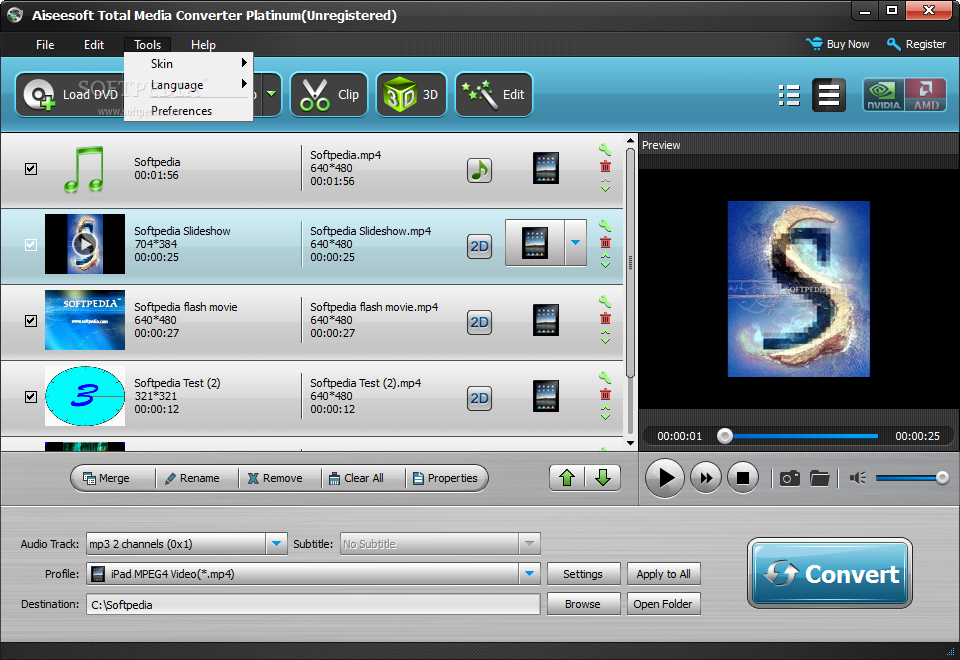The width and height of the screenshot is (960, 660).
Task: Open the File menu
Action: point(45,45)
